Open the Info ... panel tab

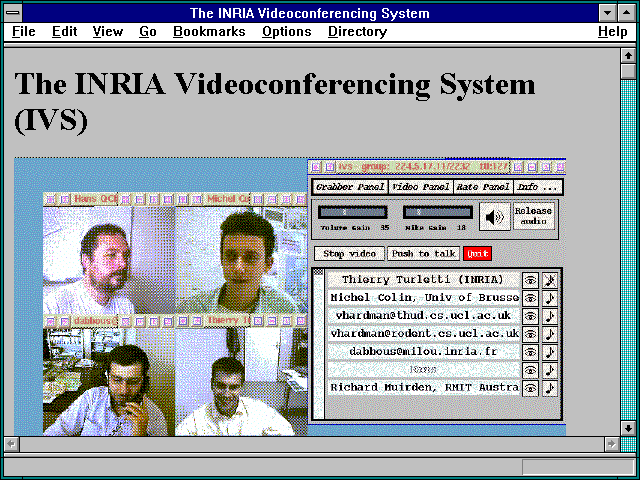click(x=538, y=187)
